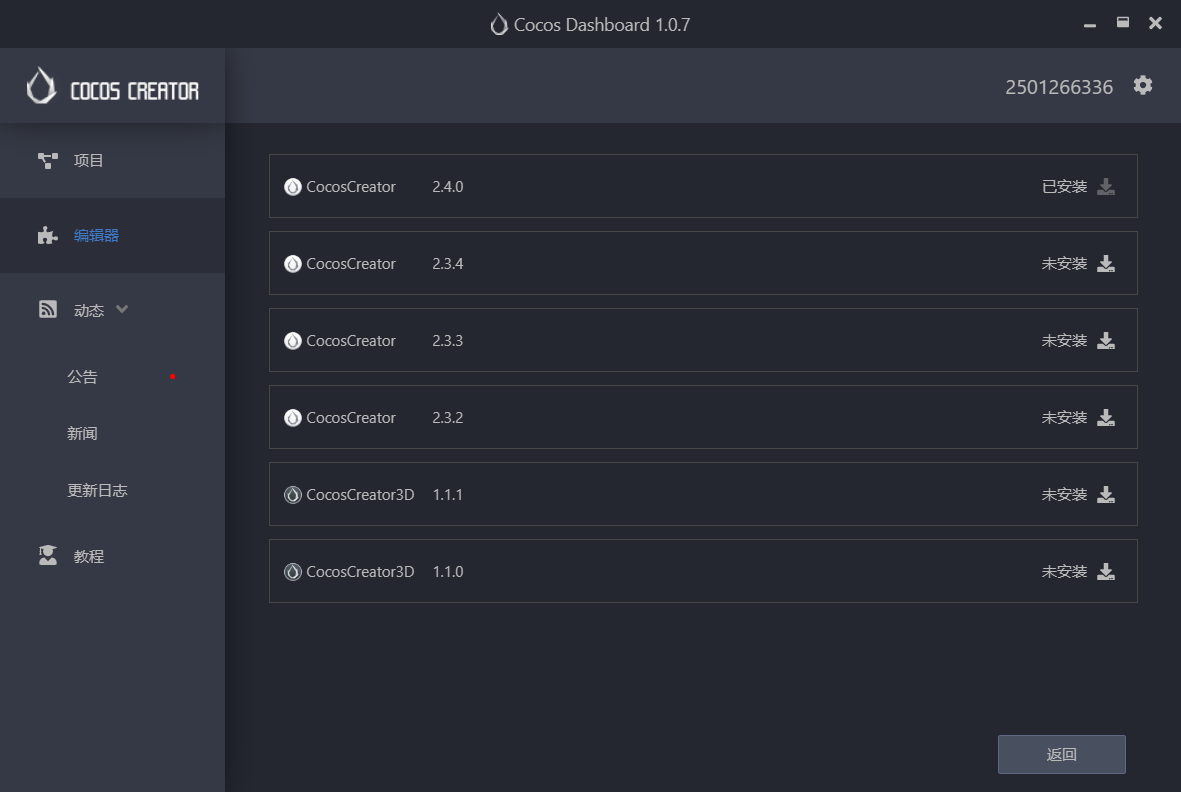
Task: Click the red notification dot beside 公告
Action: click(172, 376)
